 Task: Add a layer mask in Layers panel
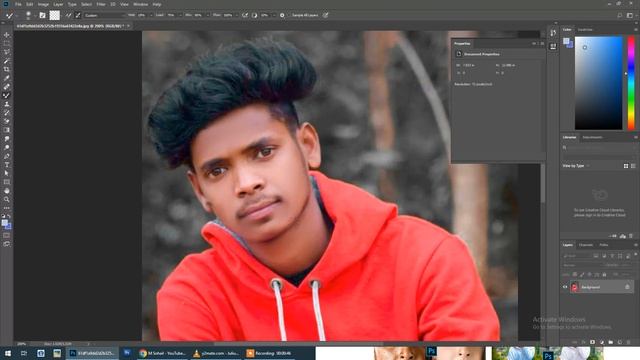coord(592,342)
